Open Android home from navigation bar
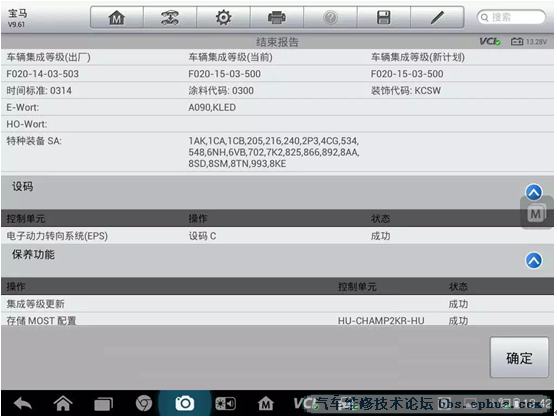Screen dimensions: 557x419 63,403
